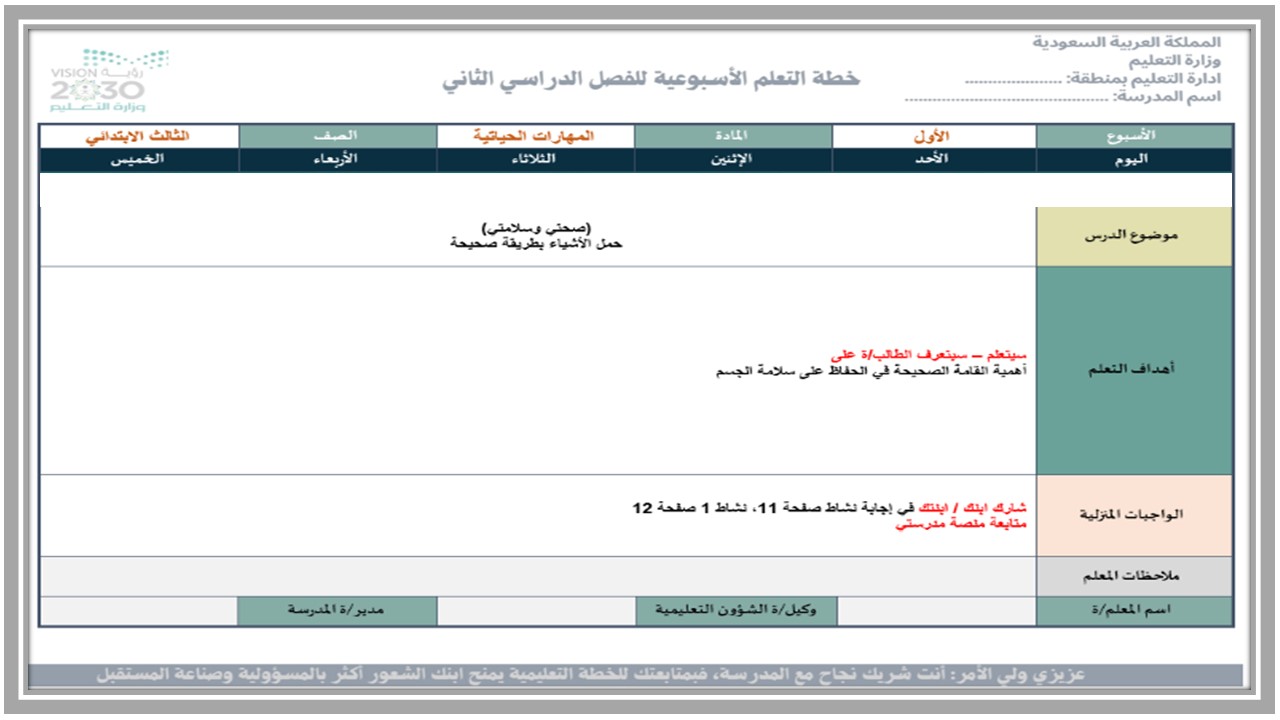Click the المهارات الحياتية subject cell
The width and height of the screenshot is (1280, 720).
click(536, 133)
